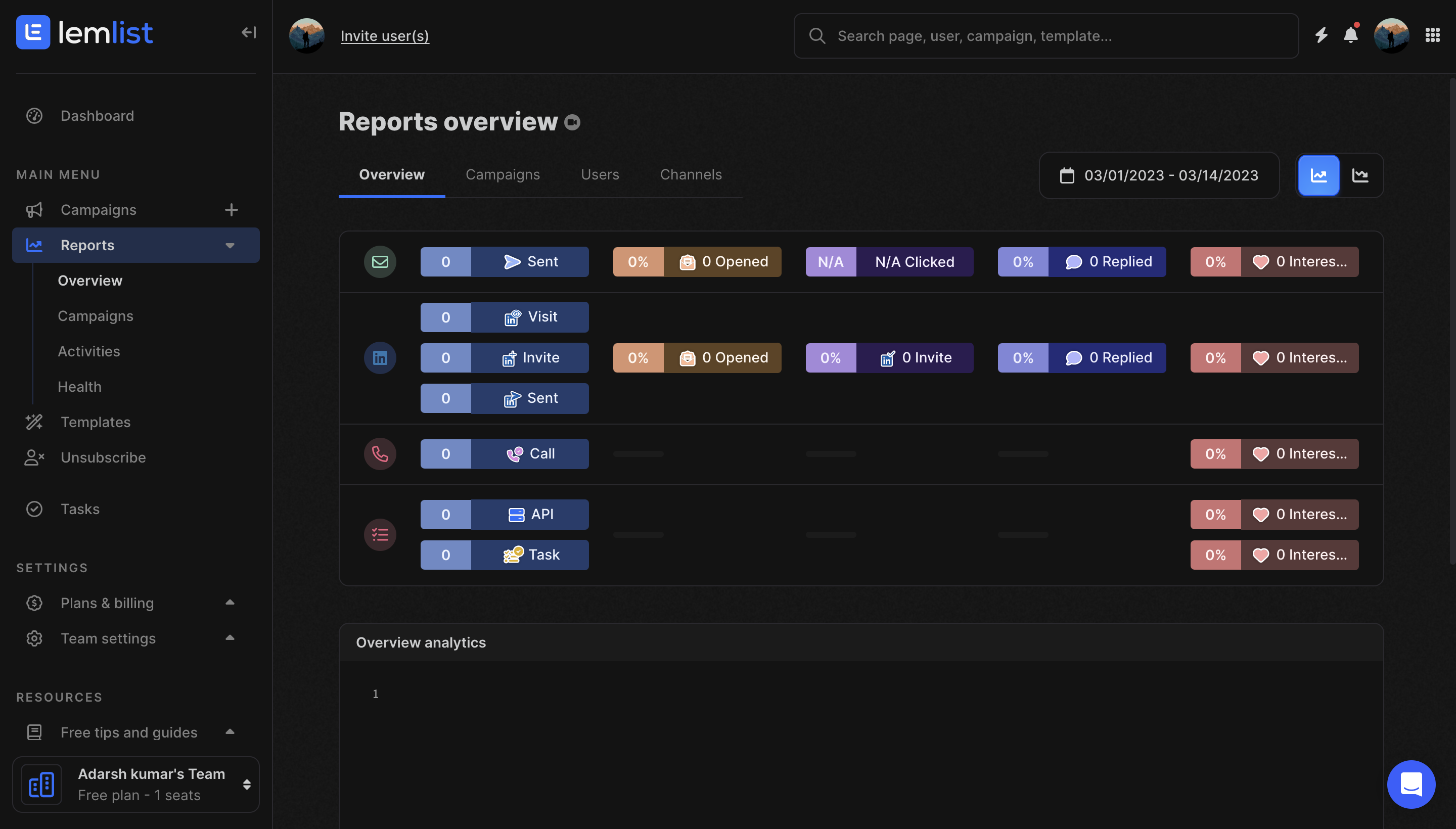The height and width of the screenshot is (829, 1456).
Task: Click the Invite user(s) link
Action: tap(384, 36)
